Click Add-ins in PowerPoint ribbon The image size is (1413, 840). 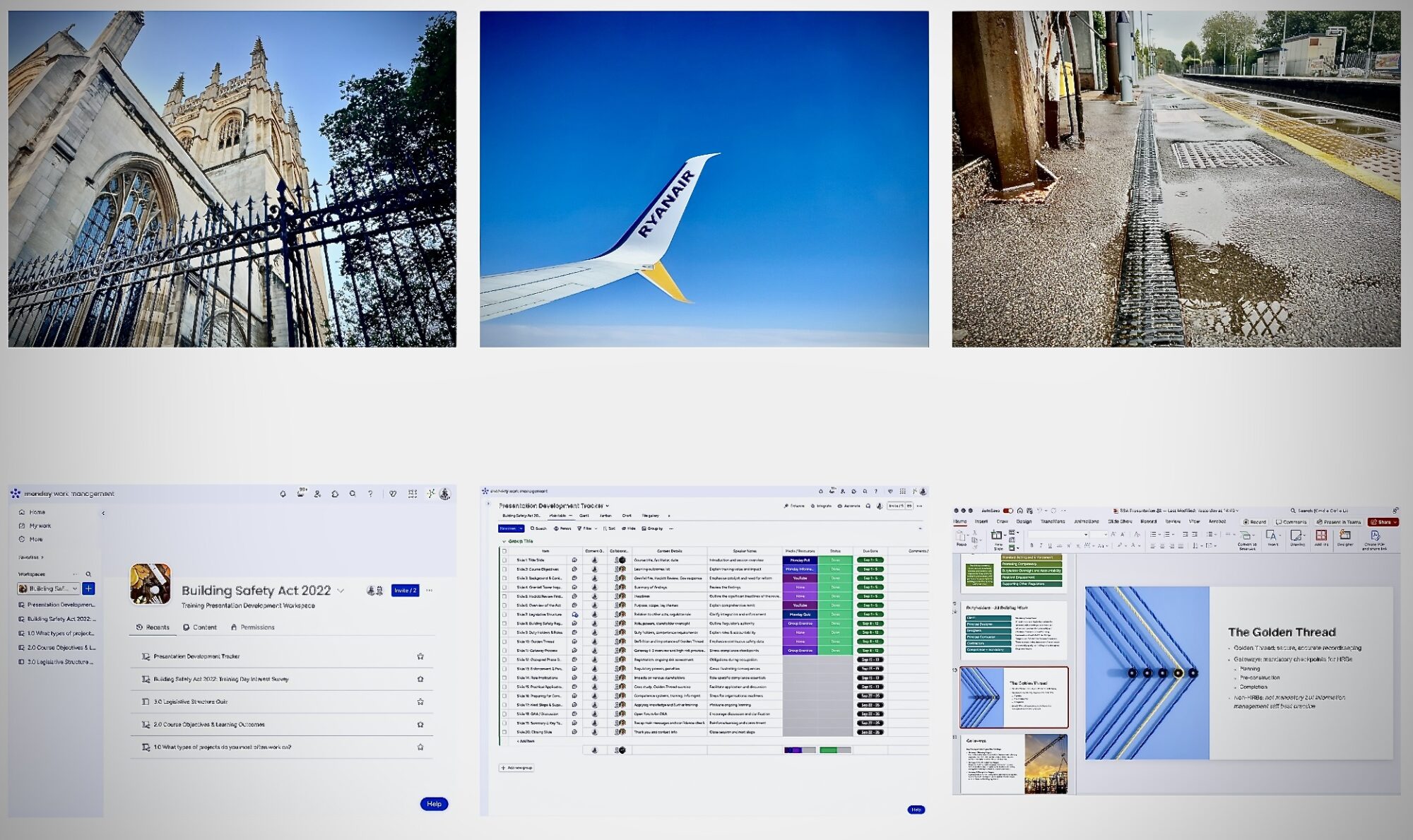1320,538
